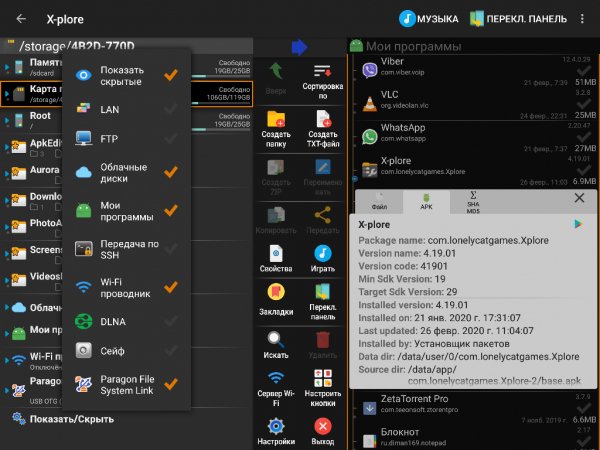Select the DLNA menu entry label
This screenshot has height=450, width=600.
click(113, 322)
